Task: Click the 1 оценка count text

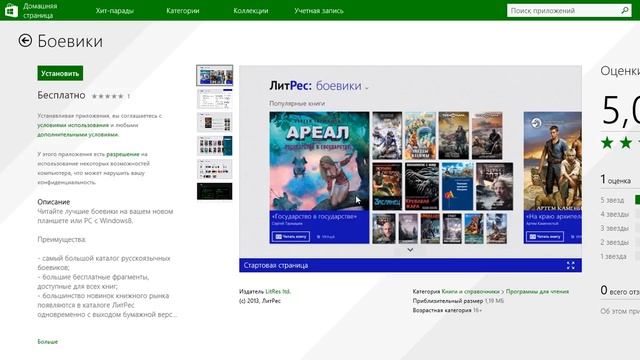Action: (615, 180)
